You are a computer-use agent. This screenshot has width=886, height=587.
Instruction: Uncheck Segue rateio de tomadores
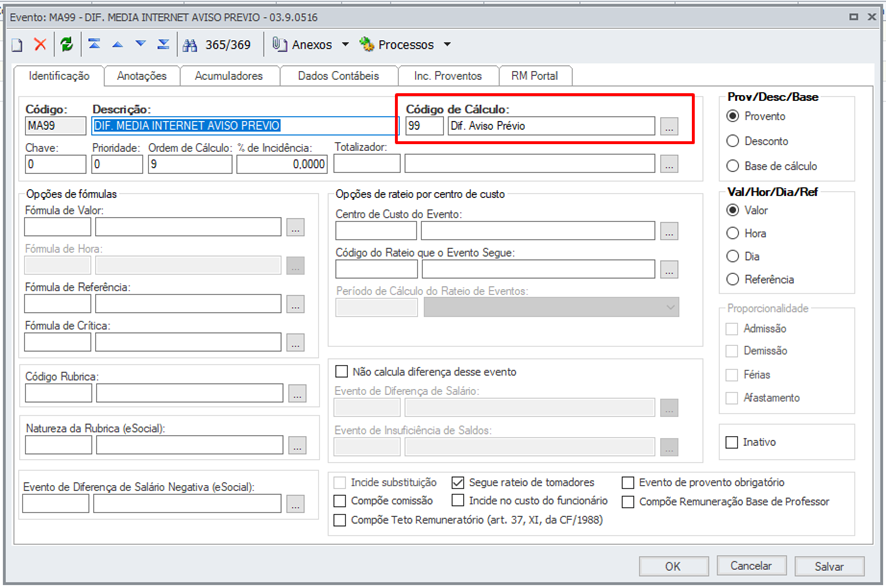click(x=458, y=482)
